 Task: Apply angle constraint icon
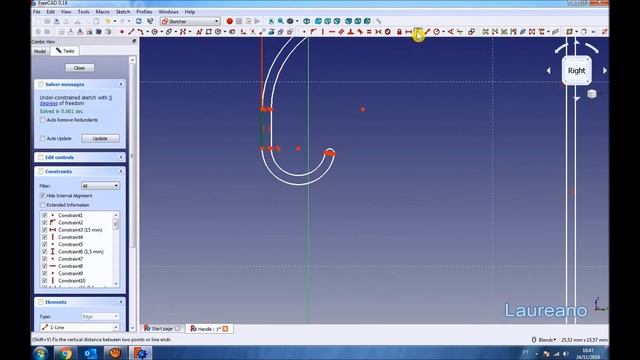point(451,31)
